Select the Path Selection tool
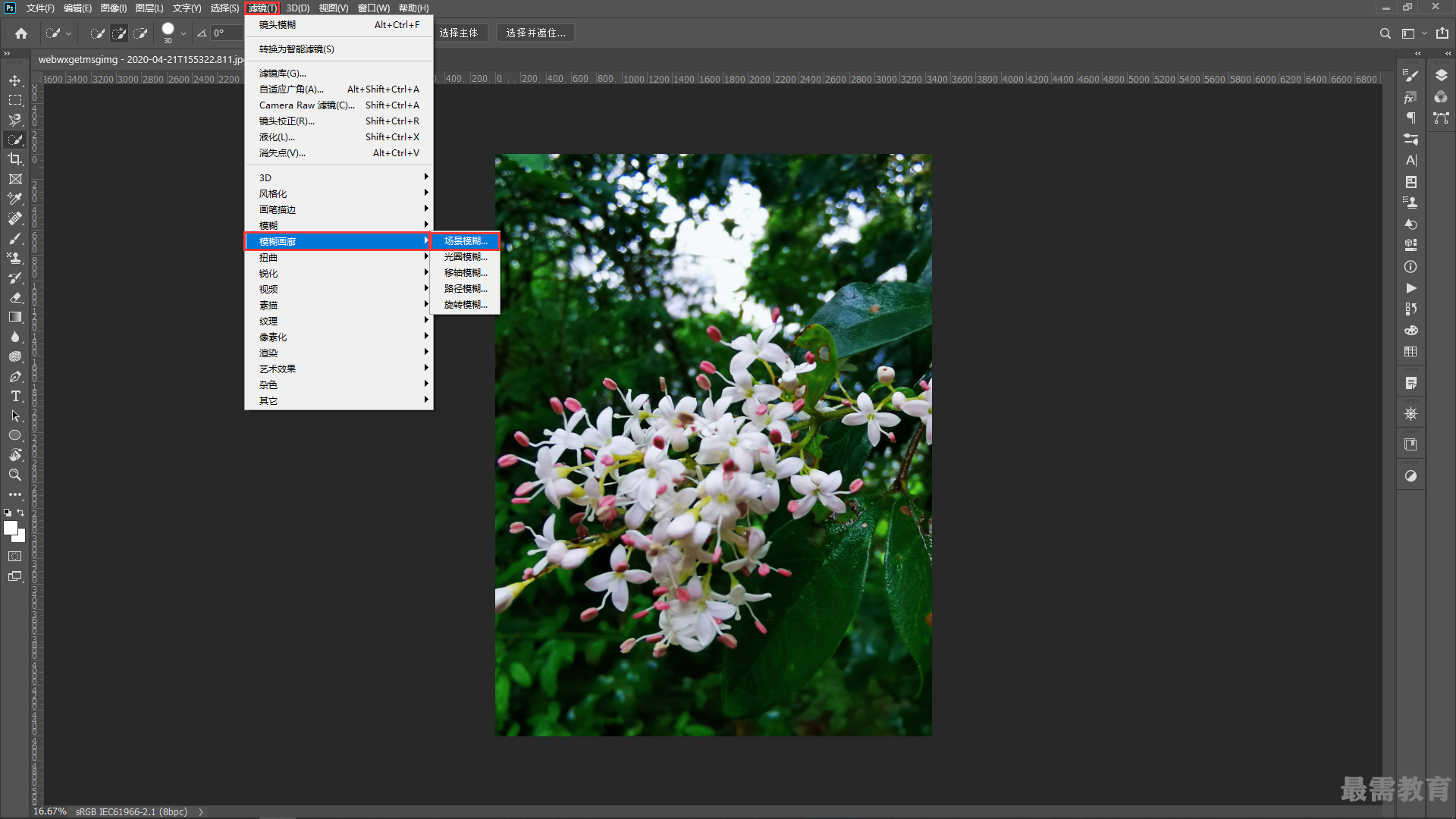This screenshot has width=1456, height=819. [15, 416]
